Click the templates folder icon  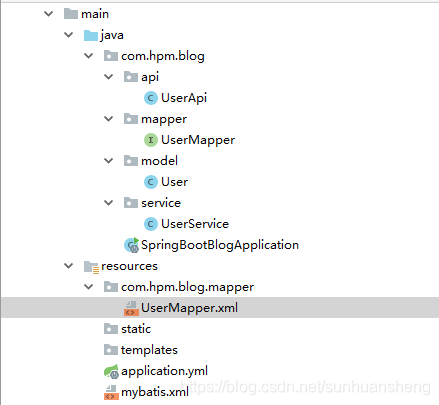pos(110,350)
